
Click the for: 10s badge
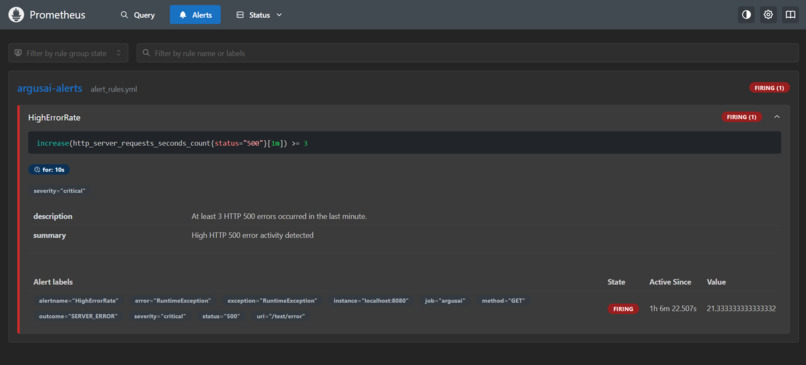(49, 169)
